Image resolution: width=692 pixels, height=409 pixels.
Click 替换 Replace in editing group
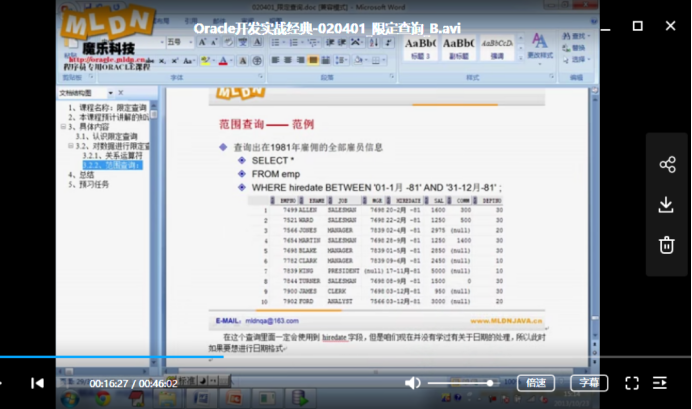coord(574,48)
